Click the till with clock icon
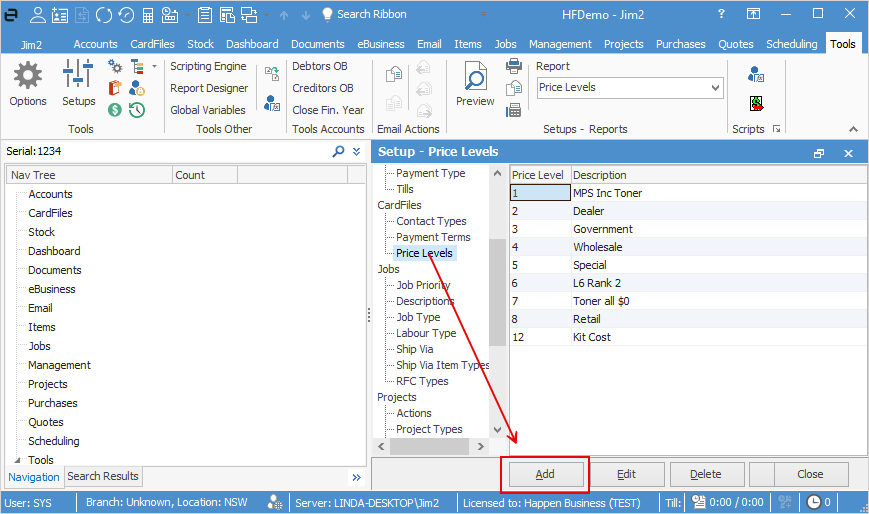 pyautogui.click(x=170, y=15)
